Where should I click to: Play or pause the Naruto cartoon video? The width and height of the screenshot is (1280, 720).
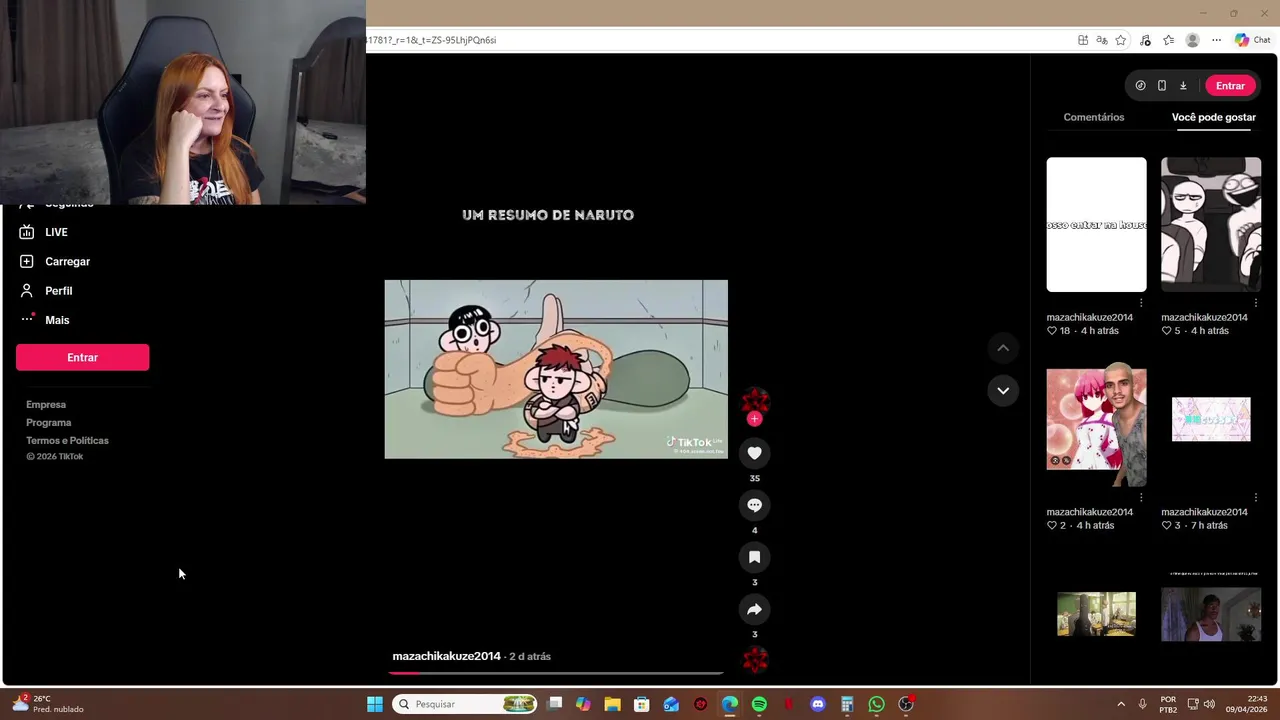556,369
